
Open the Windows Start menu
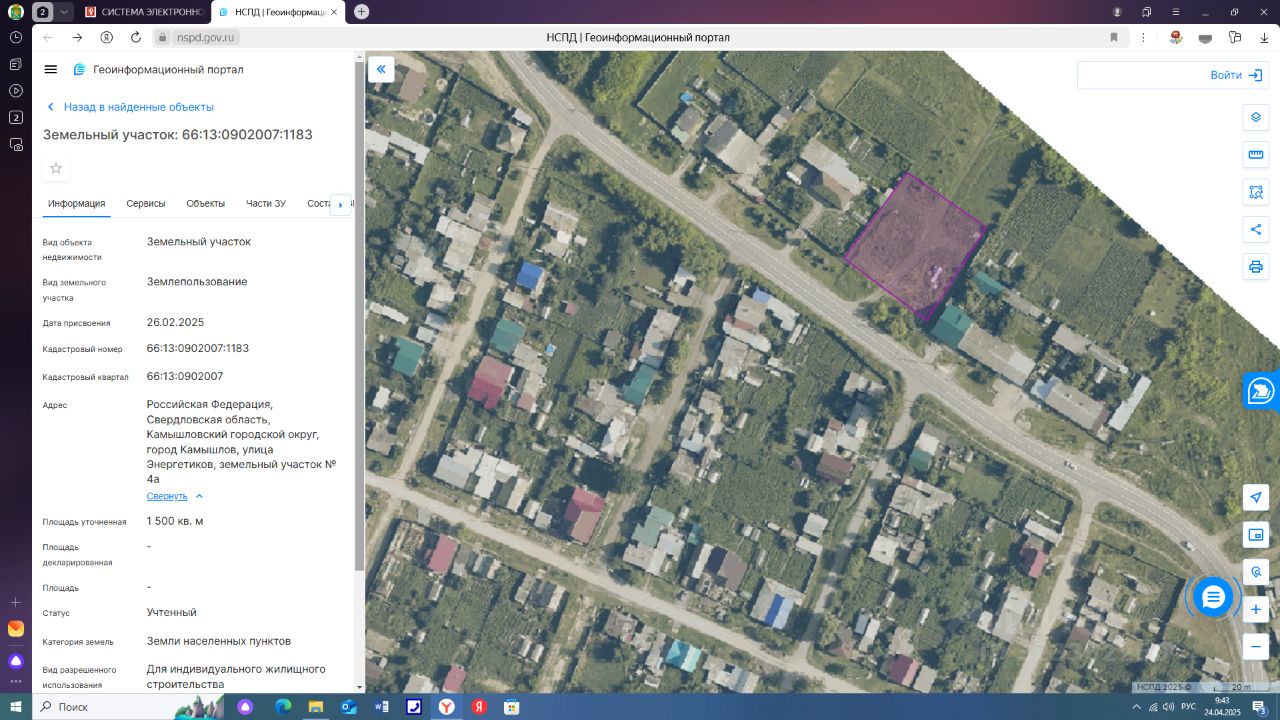tap(16, 707)
